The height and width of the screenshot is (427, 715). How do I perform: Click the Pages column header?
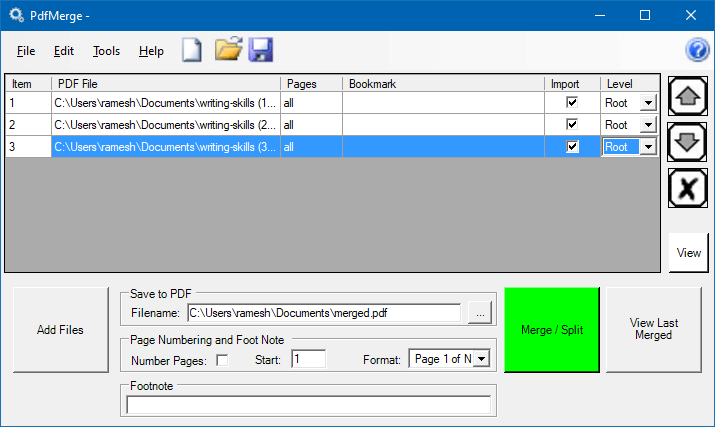[x=311, y=83]
